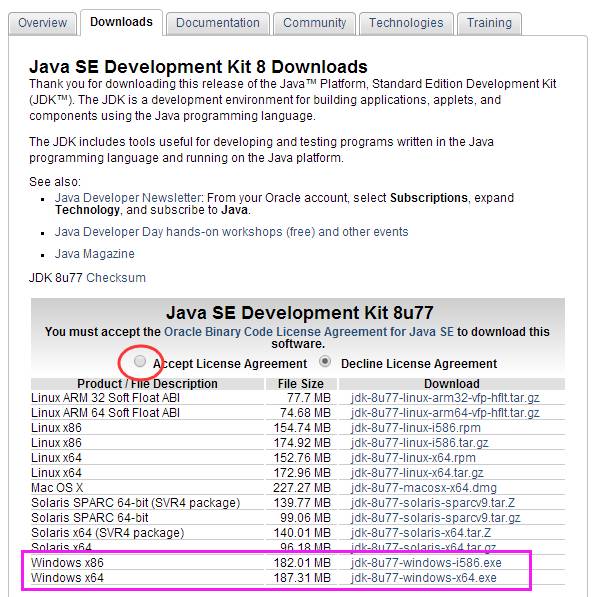
Task: Open the JDK 8u77 Checksum link
Action: point(116,278)
